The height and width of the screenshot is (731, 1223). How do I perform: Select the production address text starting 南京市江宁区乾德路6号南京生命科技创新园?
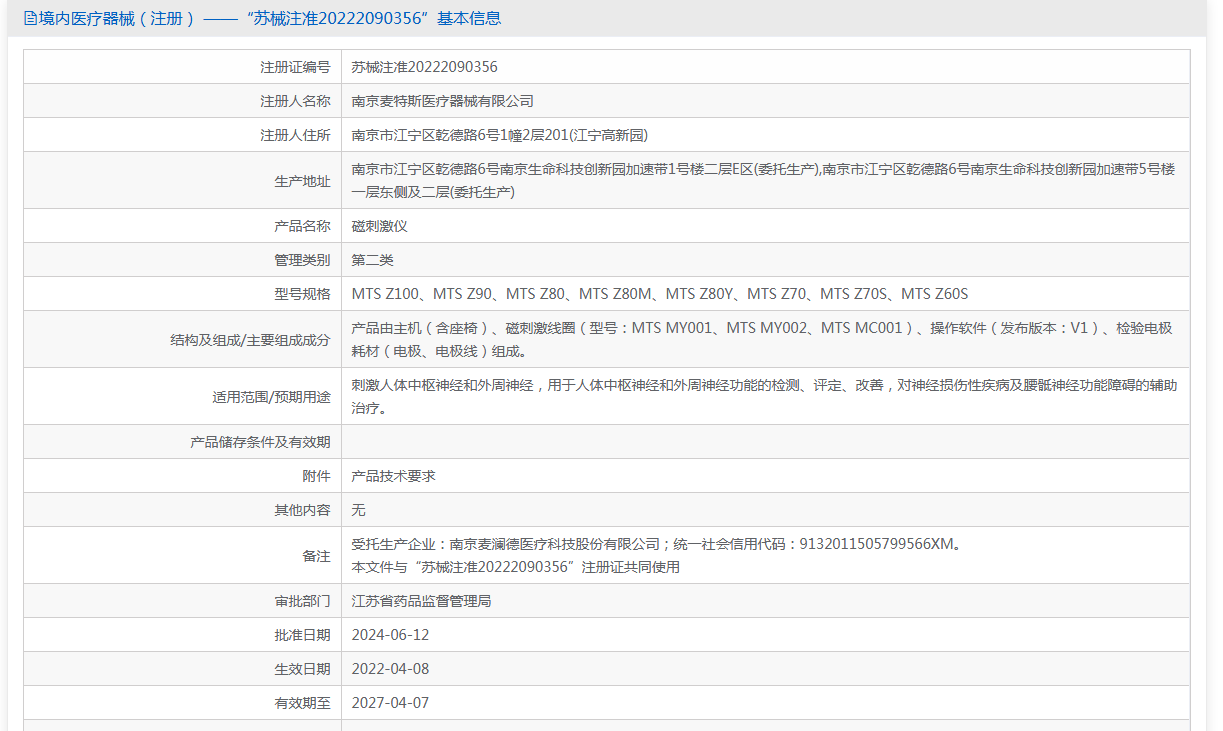pos(763,180)
